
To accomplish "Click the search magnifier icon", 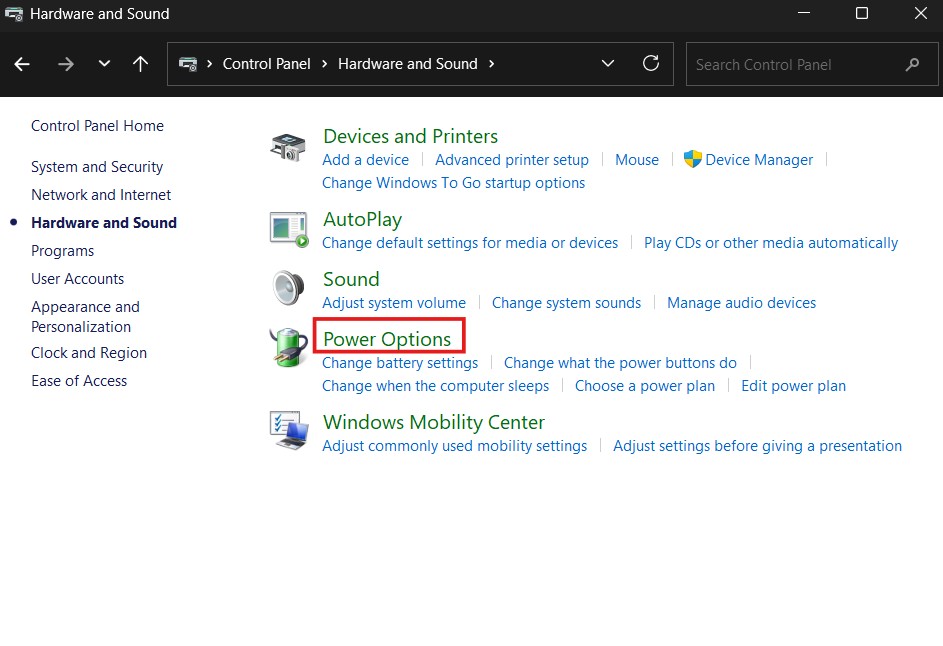I will click(912, 64).
